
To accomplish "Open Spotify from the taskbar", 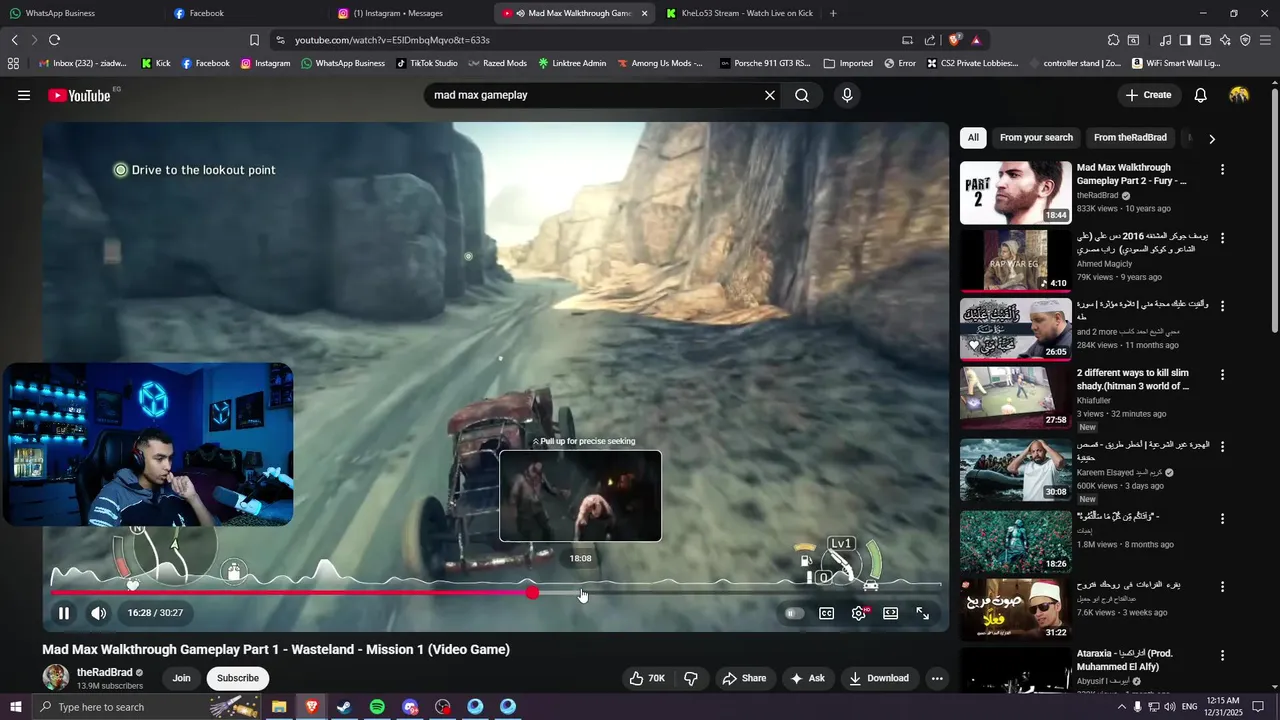I will pyautogui.click(x=377, y=707).
